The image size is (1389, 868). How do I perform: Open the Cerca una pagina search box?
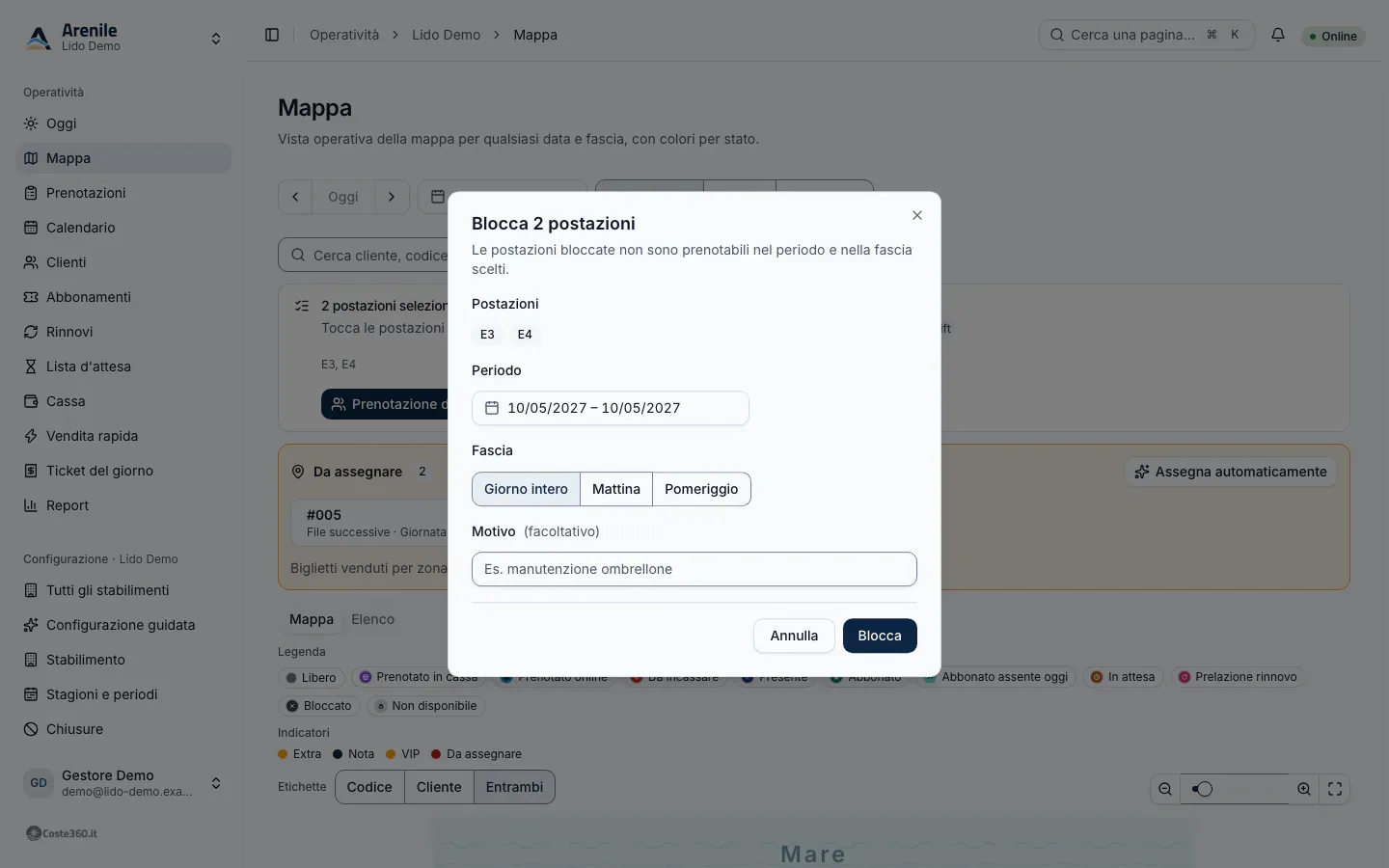(1146, 35)
